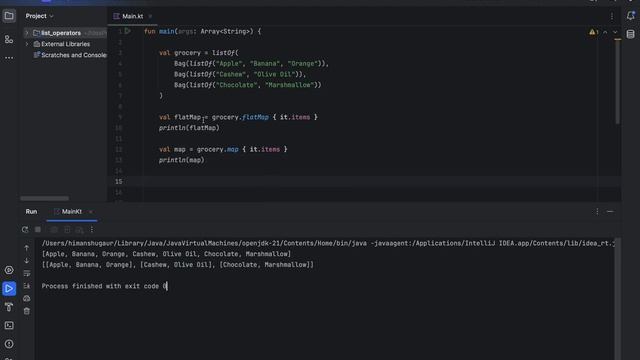
Task: Click the Project panel horizontal scrollbar
Action: [45, 198]
